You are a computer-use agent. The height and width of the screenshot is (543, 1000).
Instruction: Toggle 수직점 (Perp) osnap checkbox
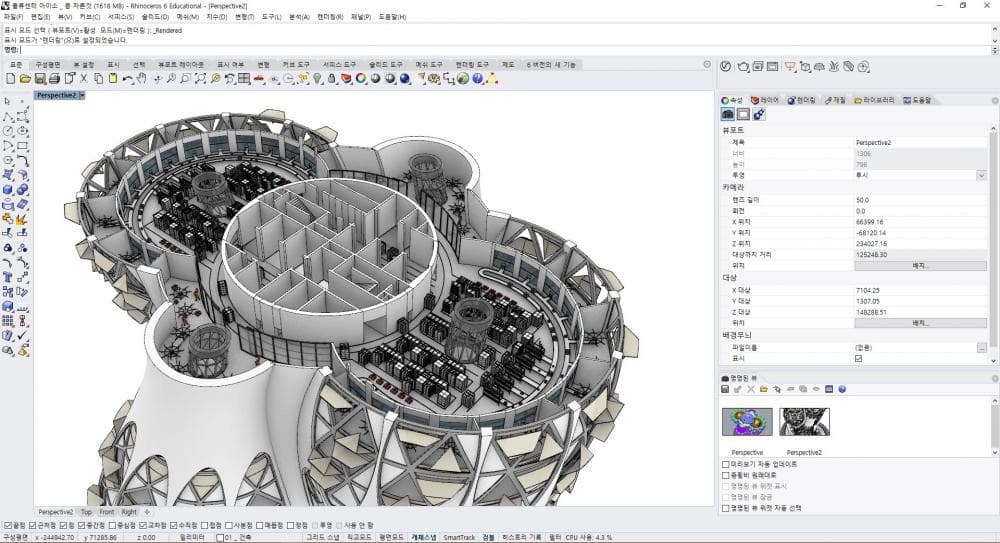tap(173, 525)
